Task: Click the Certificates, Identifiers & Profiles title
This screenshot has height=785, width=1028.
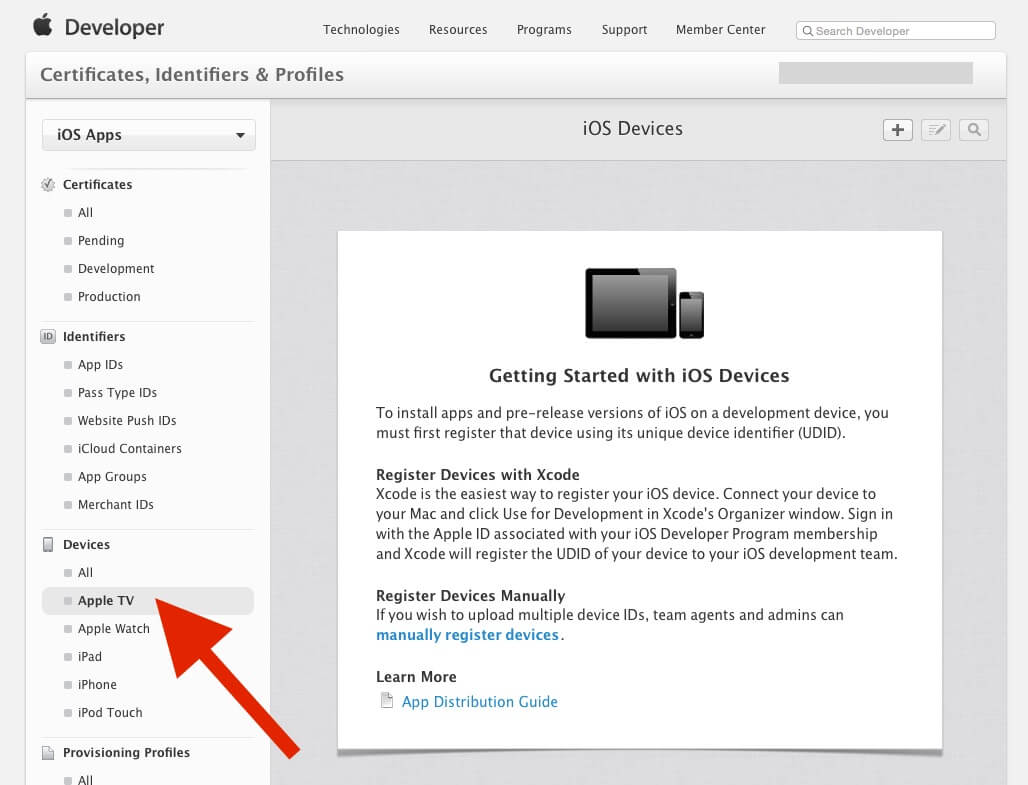Action: pyautogui.click(x=192, y=75)
